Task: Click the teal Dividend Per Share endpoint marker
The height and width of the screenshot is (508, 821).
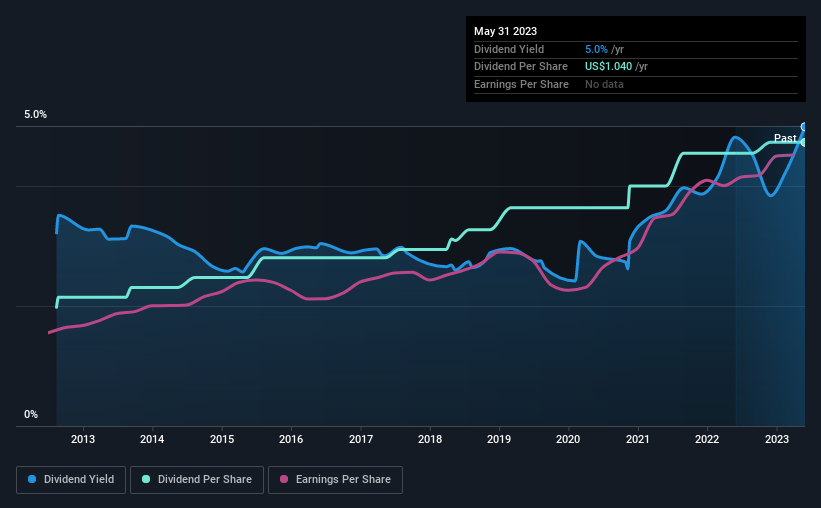Action: (x=804, y=142)
